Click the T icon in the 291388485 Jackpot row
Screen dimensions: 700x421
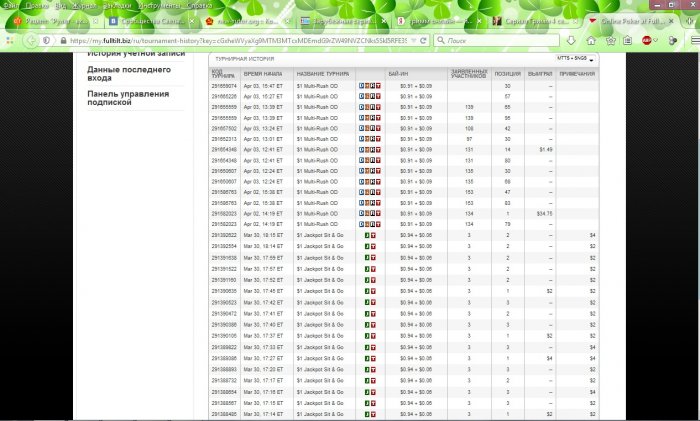[x=371, y=413]
